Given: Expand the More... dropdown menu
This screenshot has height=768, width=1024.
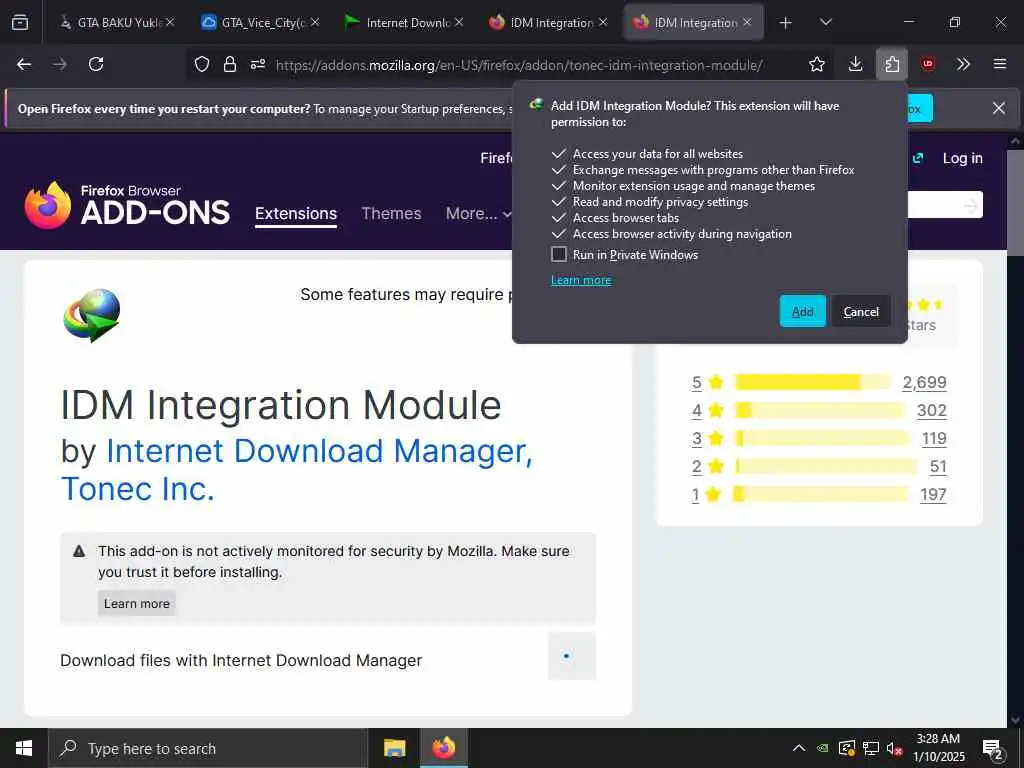Looking at the screenshot, I should tap(478, 214).
